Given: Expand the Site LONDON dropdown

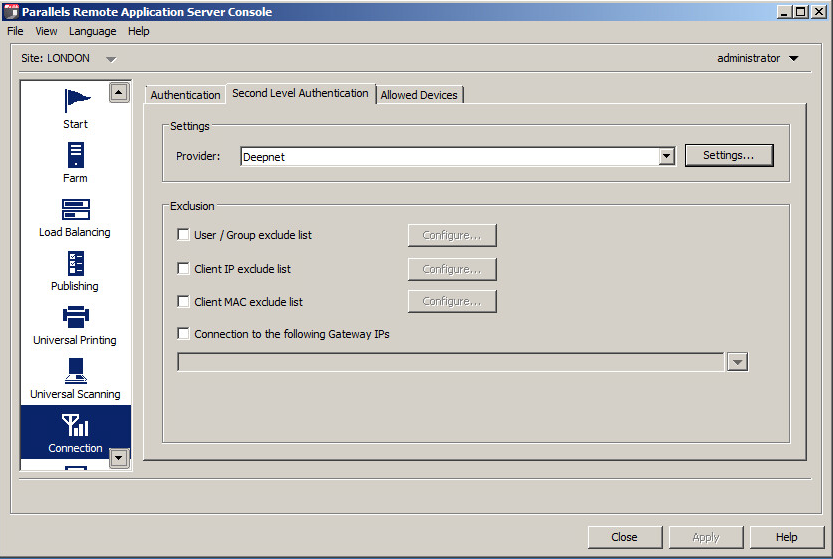Looking at the screenshot, I should point(110,59).
